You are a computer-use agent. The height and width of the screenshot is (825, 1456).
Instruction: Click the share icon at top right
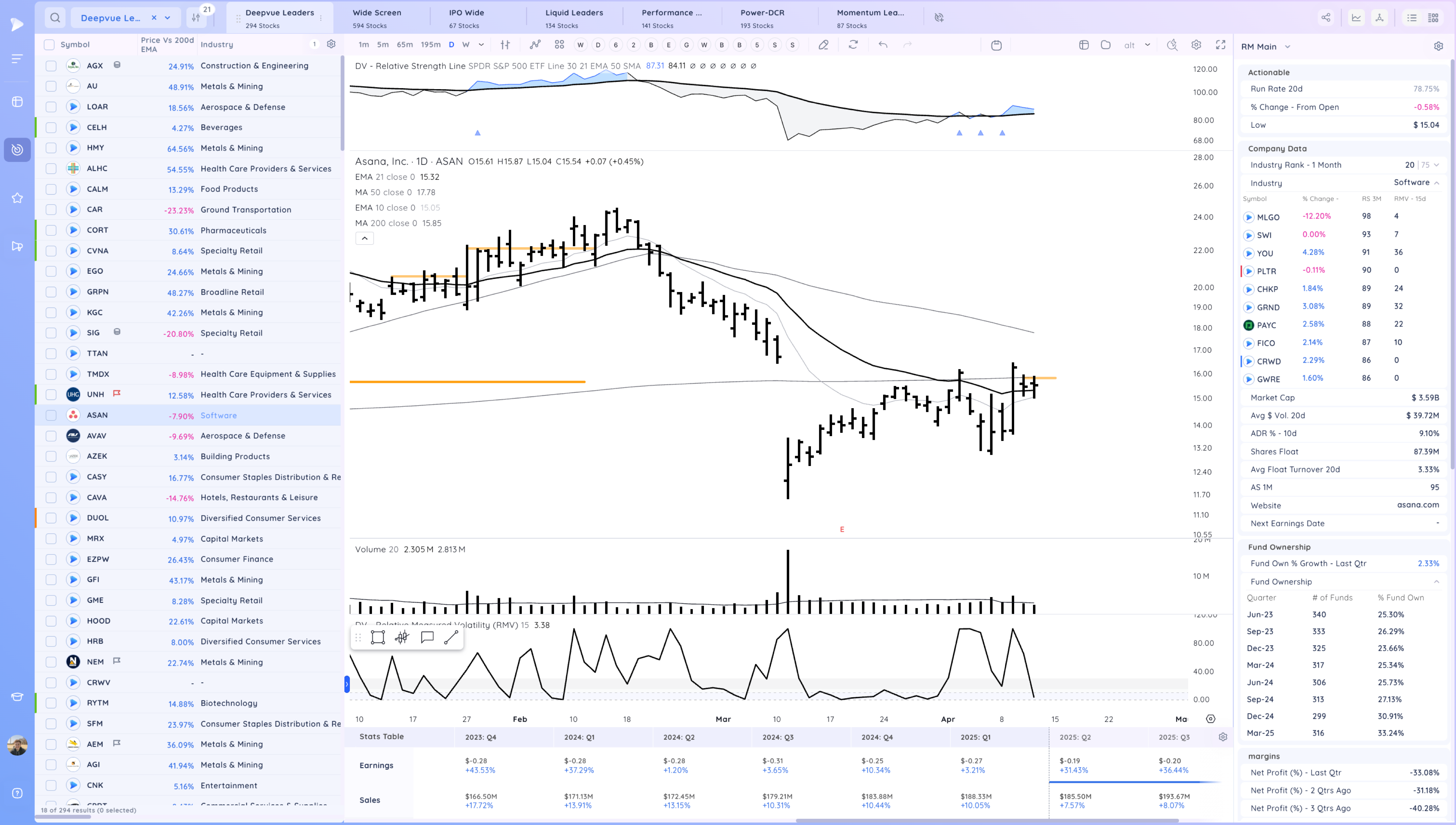[x=1326, y=17]
